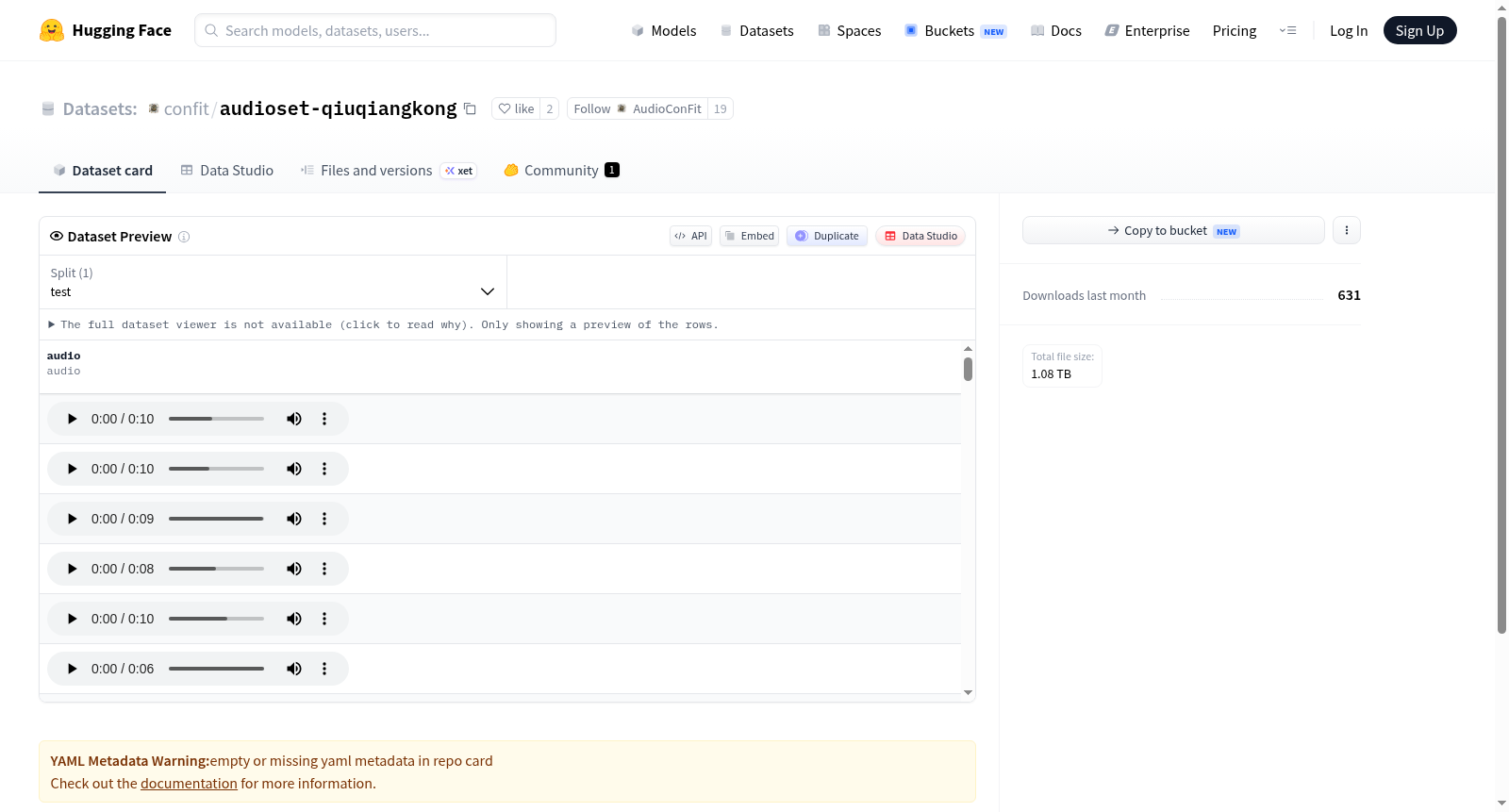The image size is (1509, 812).
Task: Open Docs in the top navigation
Action: pos(1056,30)
